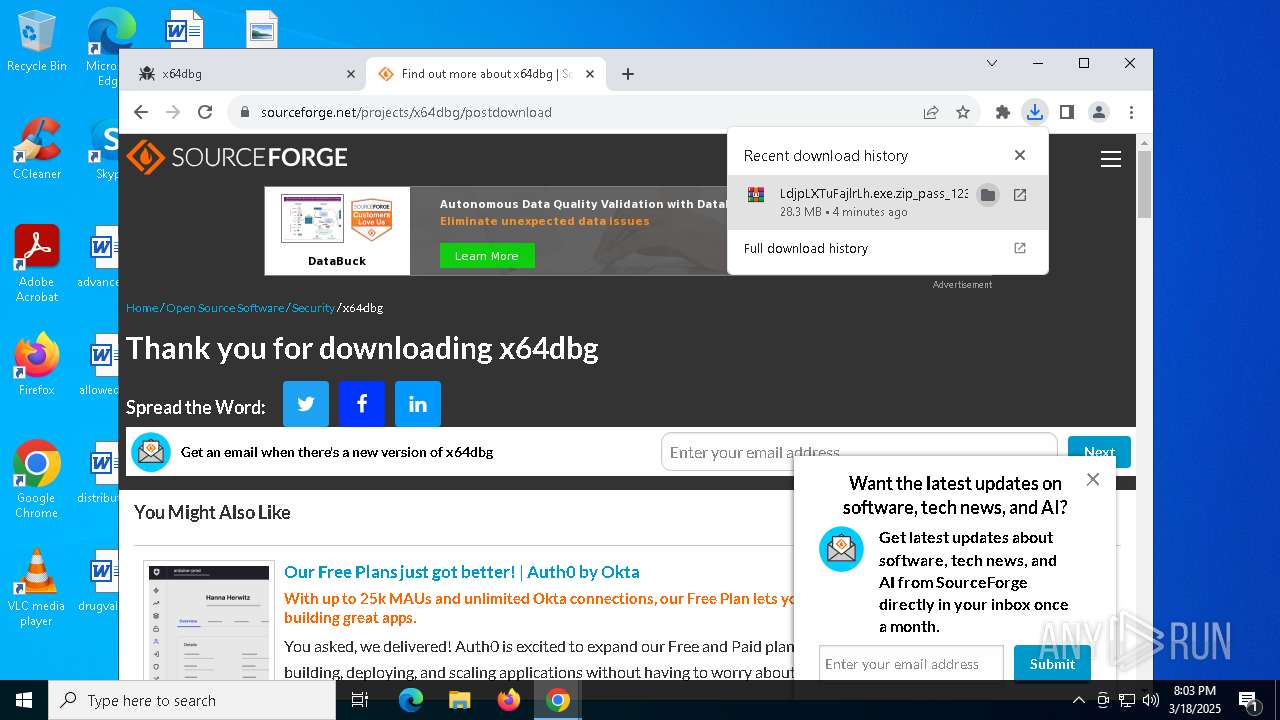
Task: Launch Firefox from taskbar
Action: 509,700
